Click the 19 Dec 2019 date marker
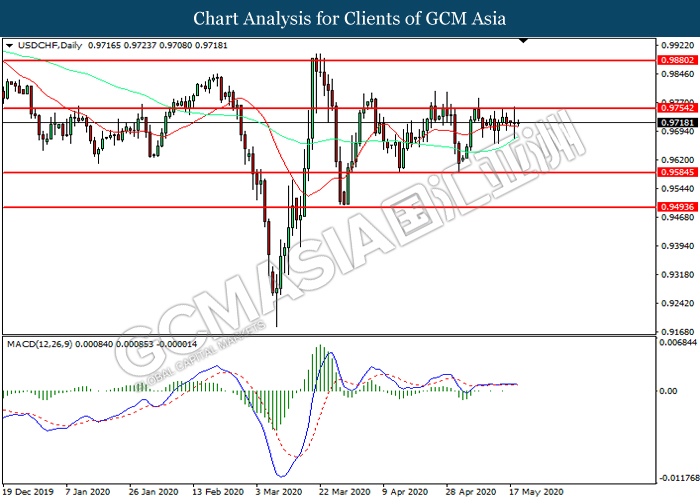This screenshot has width=700, height=500. [28, 492]
